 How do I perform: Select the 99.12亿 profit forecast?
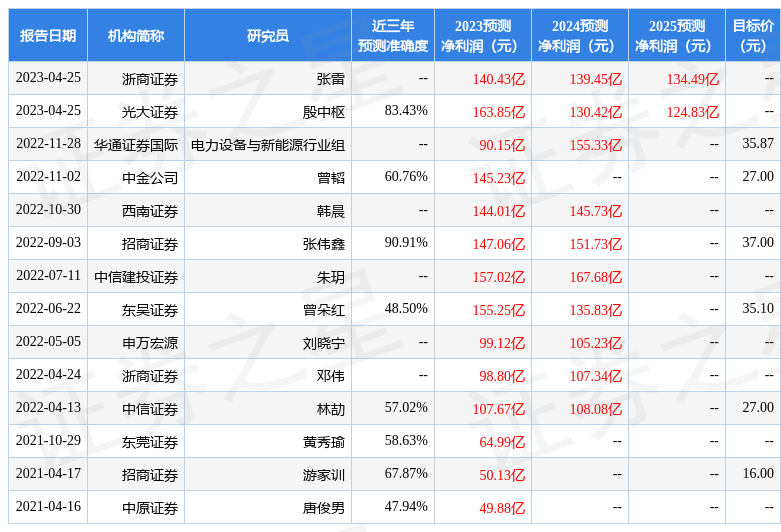[x=502, y=343]
